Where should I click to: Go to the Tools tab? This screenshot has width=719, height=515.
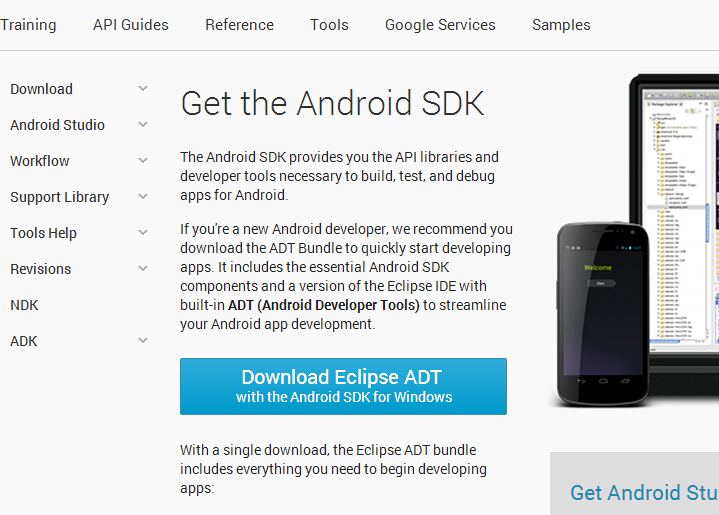pos(329,25)
